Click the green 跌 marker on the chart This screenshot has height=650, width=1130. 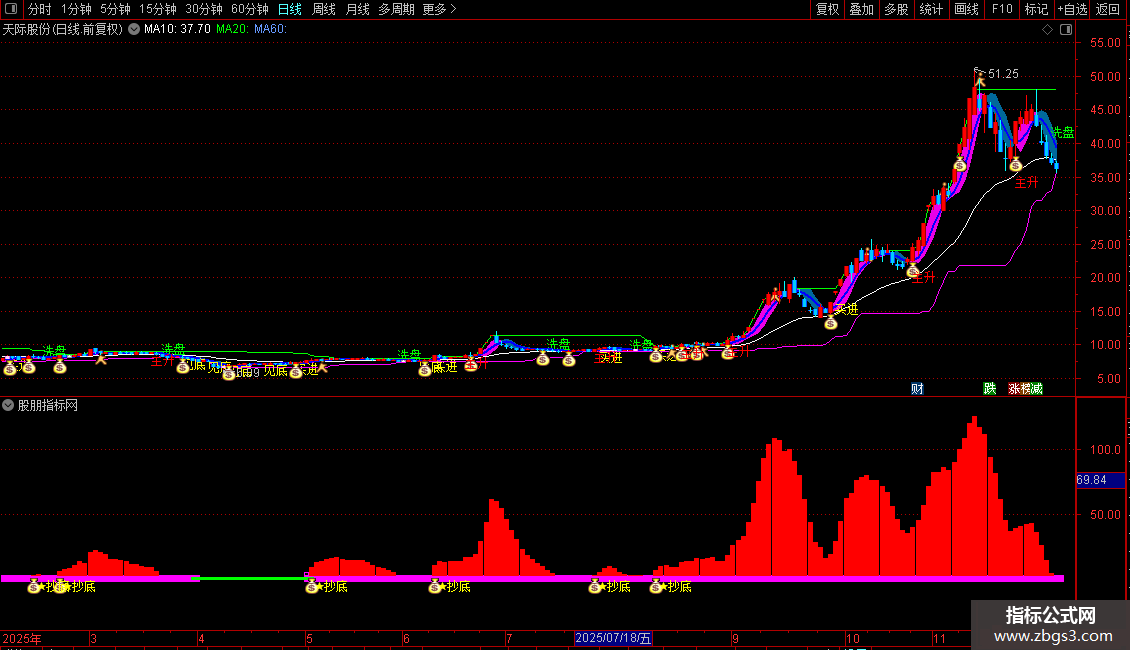(x=990, y=388)
